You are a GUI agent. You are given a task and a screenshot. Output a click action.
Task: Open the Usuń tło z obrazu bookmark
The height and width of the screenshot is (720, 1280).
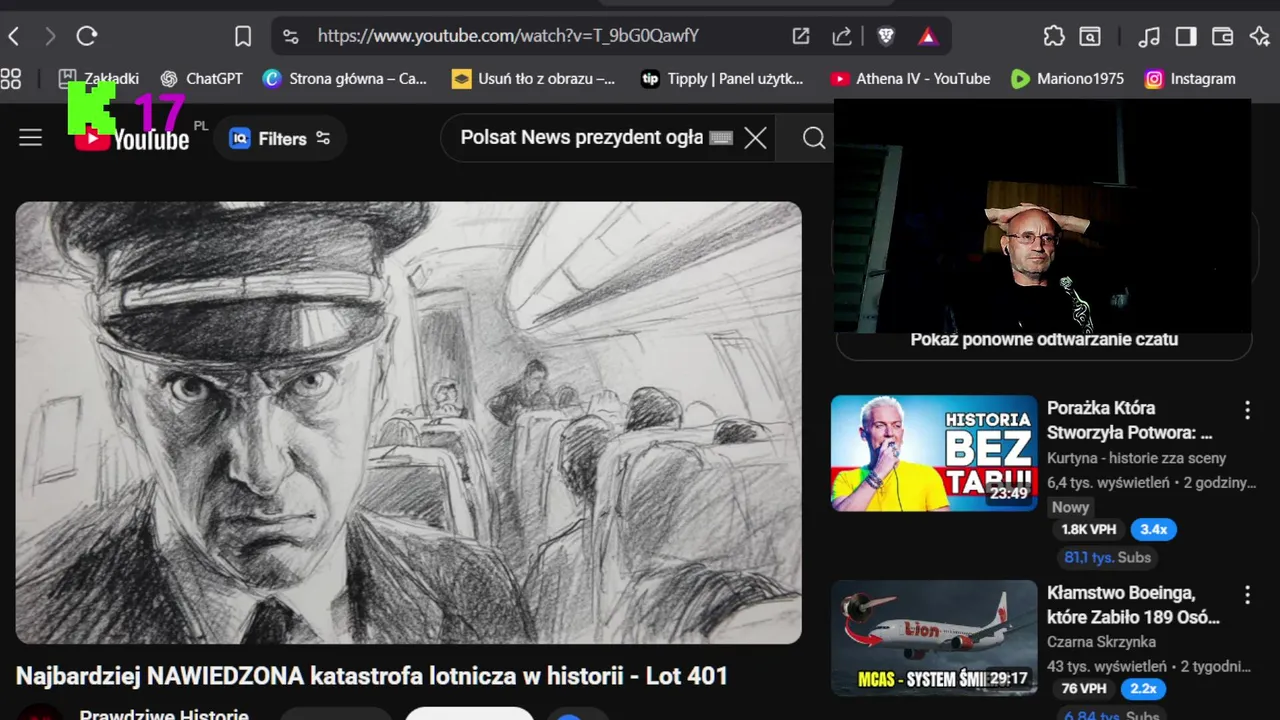coord(534,79)
